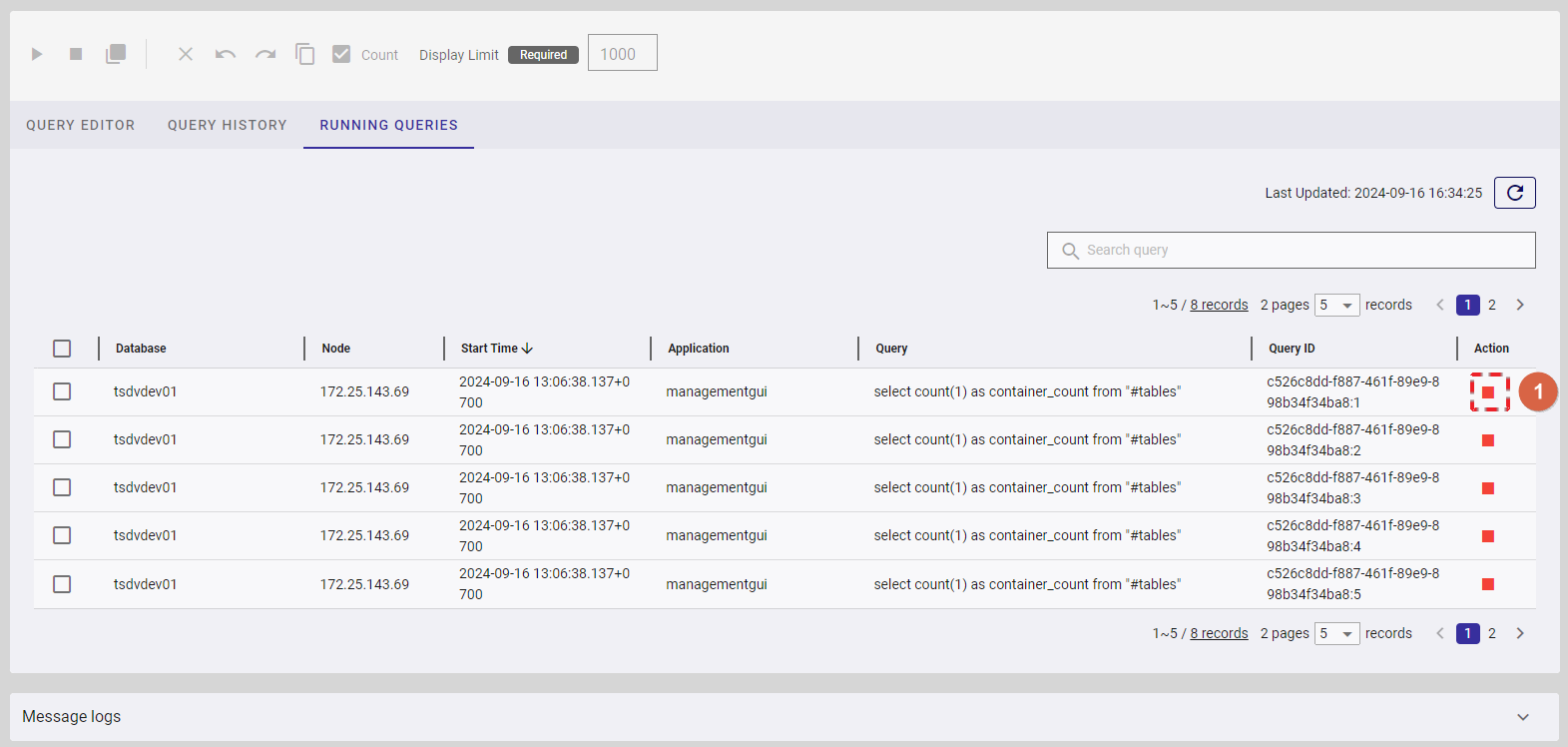Select the checkbox of the third query row

click(x=62, y=487)
